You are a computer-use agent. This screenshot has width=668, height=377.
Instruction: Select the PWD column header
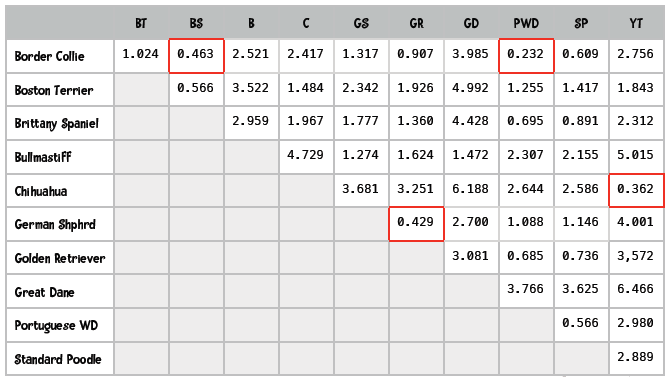click(526, 23)
